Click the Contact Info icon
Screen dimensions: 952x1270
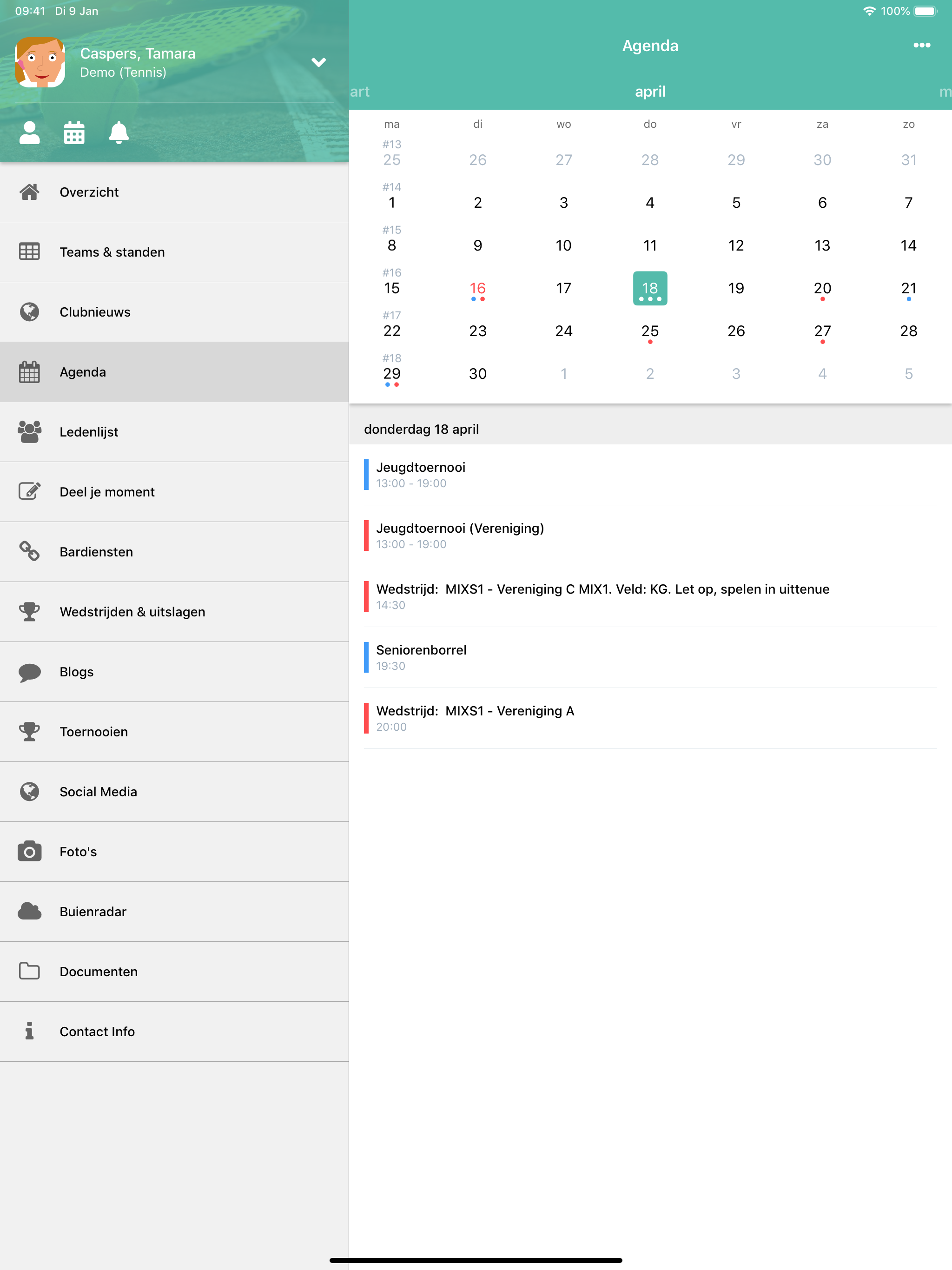tap(29, 1031)
